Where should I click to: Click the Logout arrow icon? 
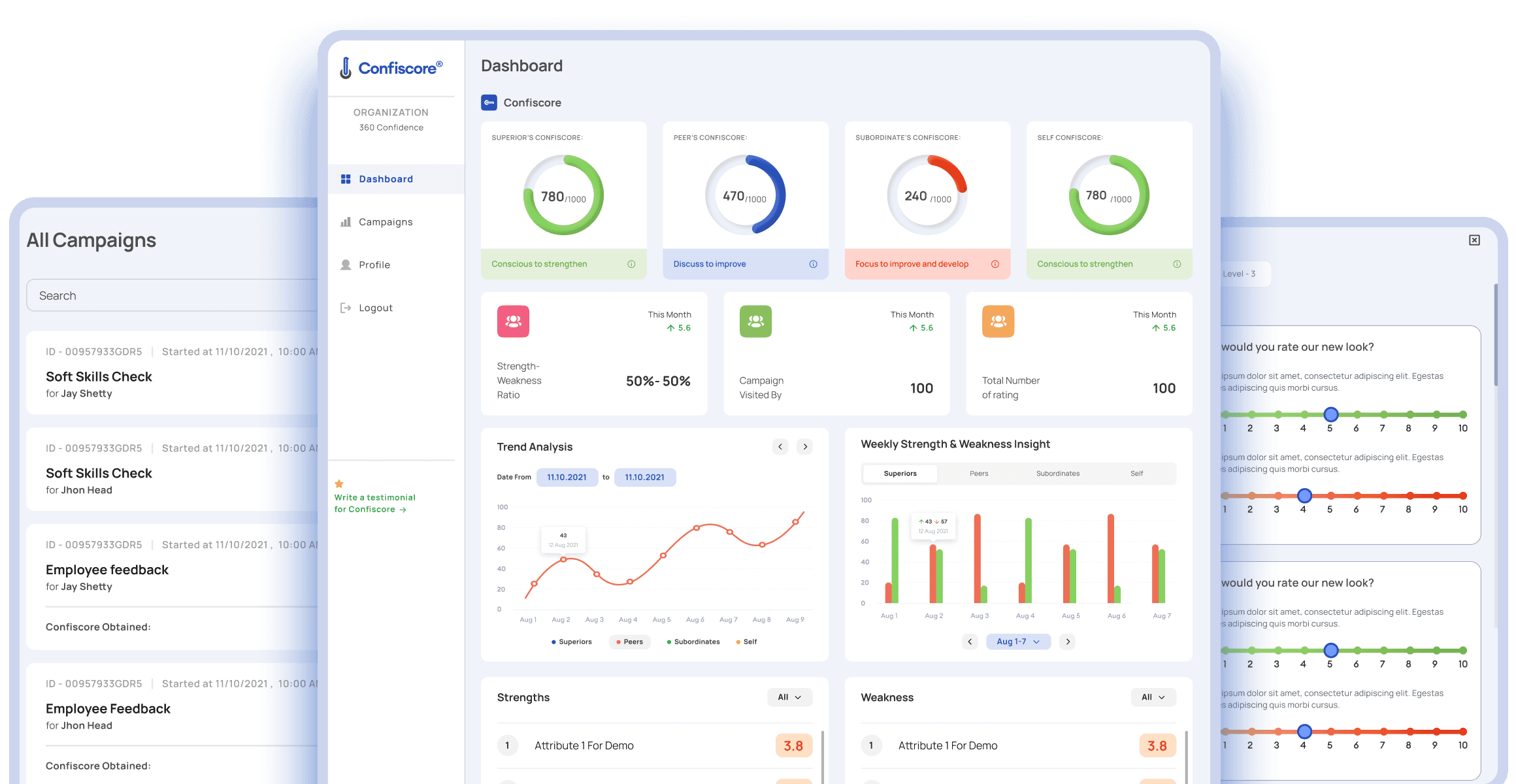(x=346, y=308)
